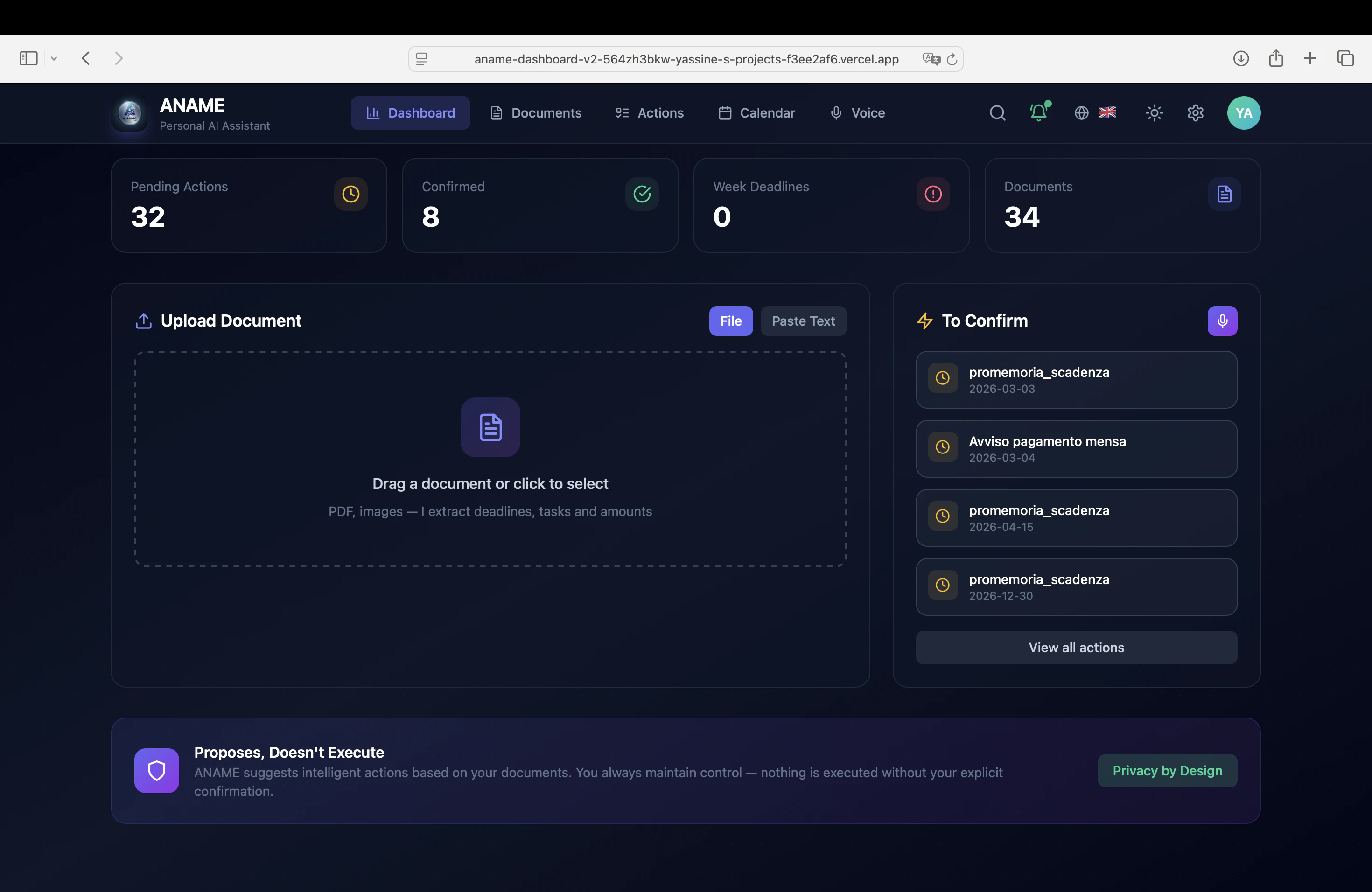The height and width of the screenshot is (892, 1372).
Task: Click the purple microphone button in To Confirm
Action: (x=1222, y=321)
